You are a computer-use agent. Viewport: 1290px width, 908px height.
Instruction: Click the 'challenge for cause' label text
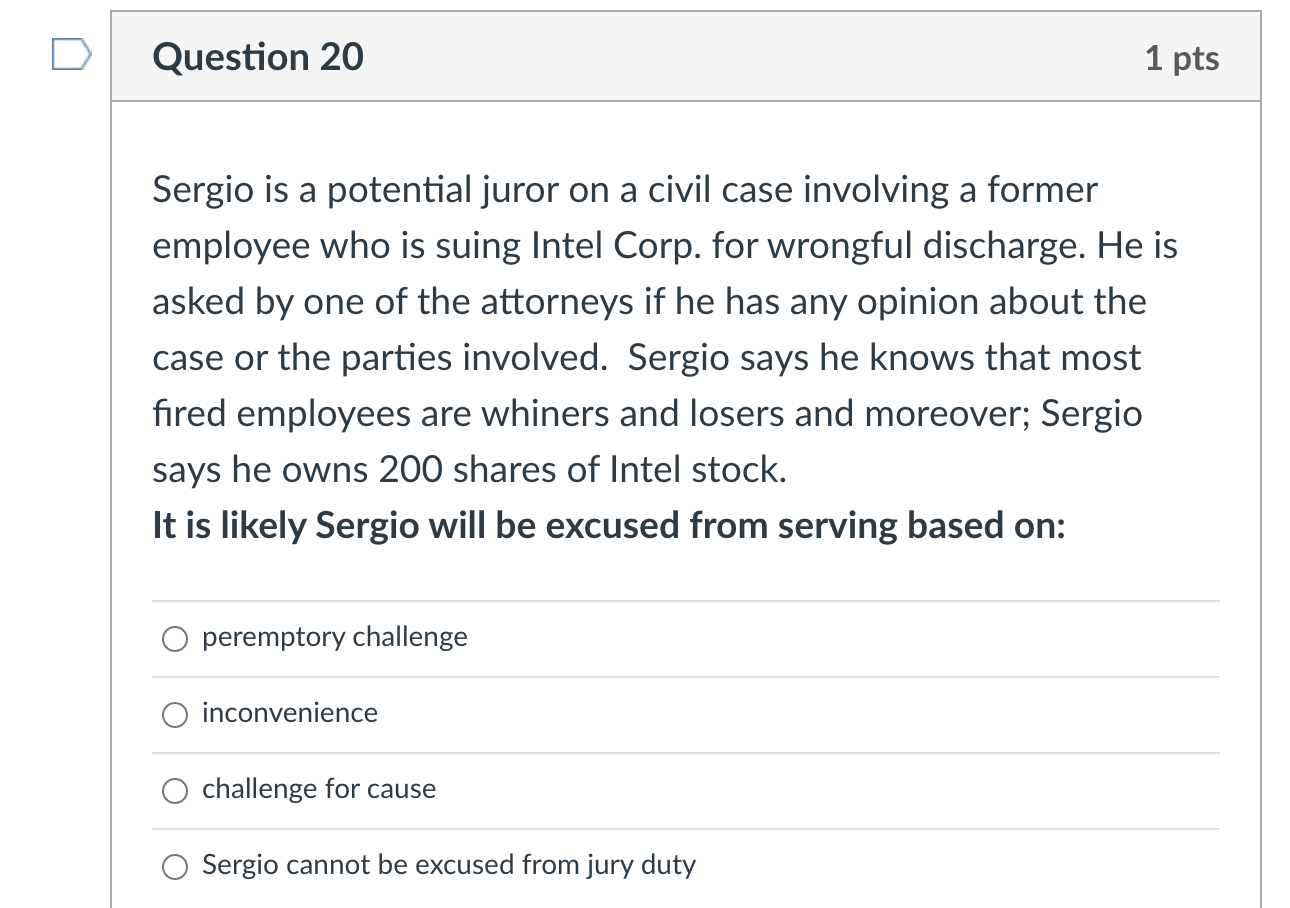pos(319,789)
